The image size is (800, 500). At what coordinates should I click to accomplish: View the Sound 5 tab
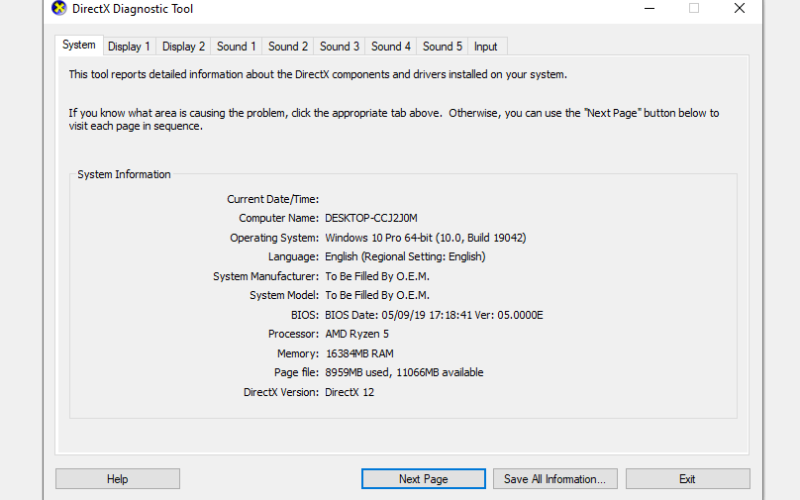coord(442,46)
